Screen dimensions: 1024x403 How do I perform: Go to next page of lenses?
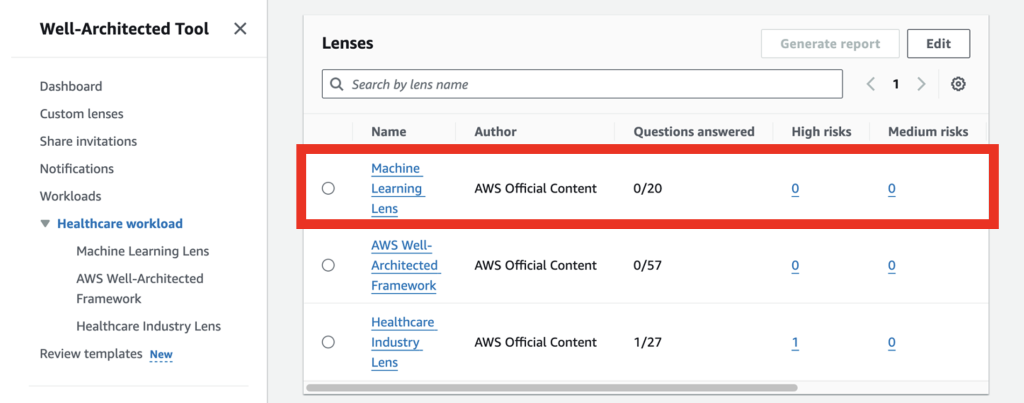click(921, 84)
